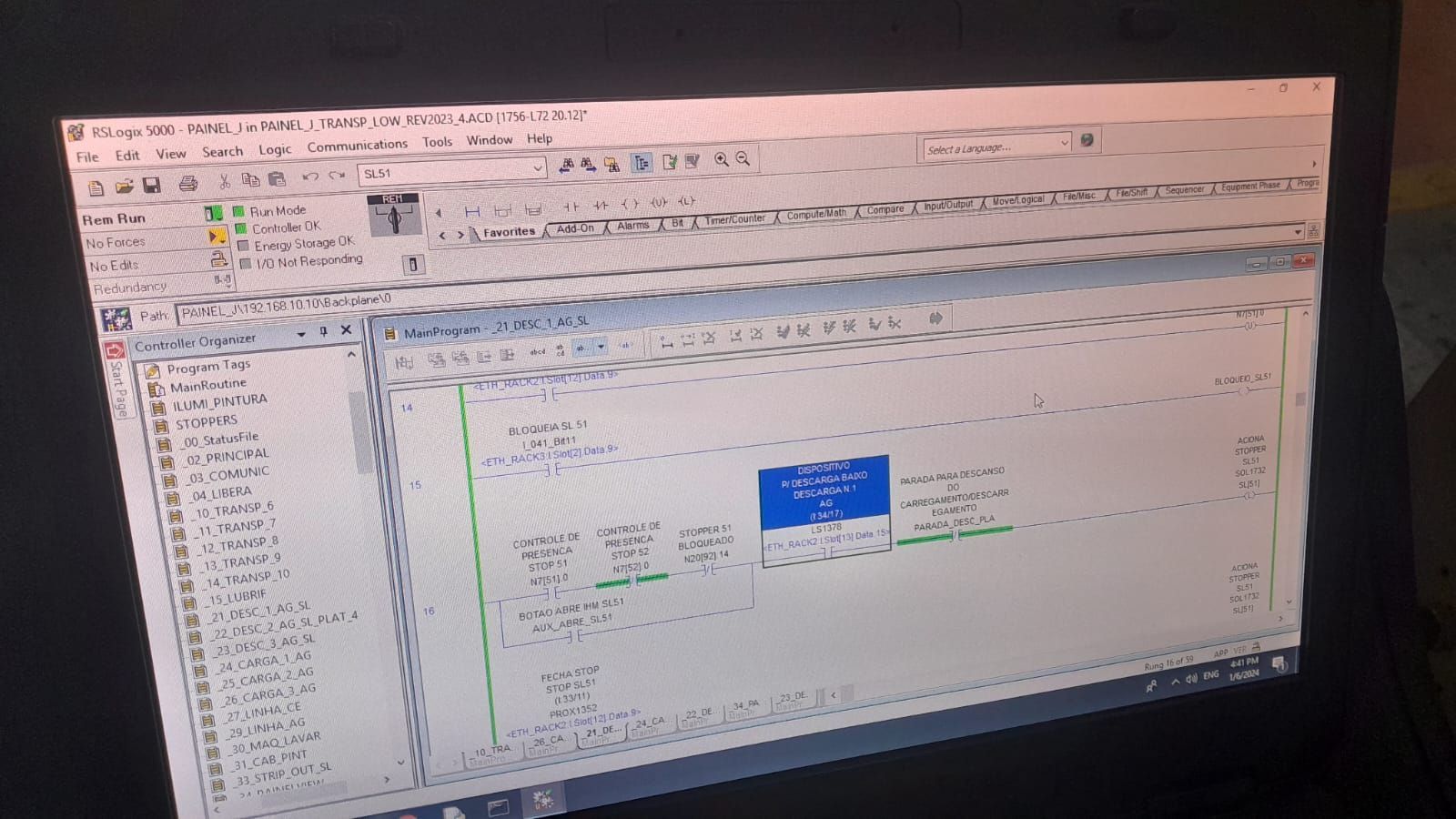
Task: Click the Redo arrow icon
Action: coord(338,175)
